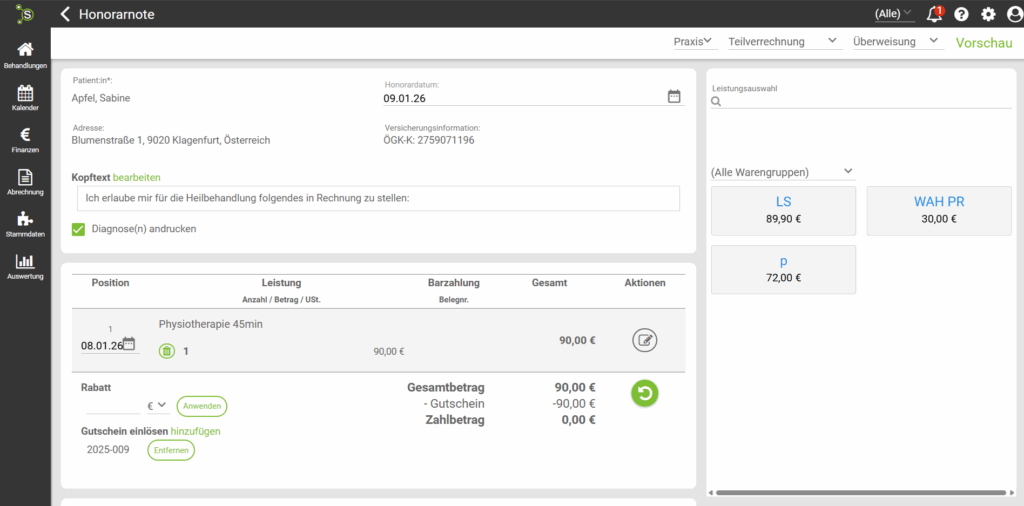
Task: Expand the Alle Warengruppen dropdown
Action: tap(782, 172)
